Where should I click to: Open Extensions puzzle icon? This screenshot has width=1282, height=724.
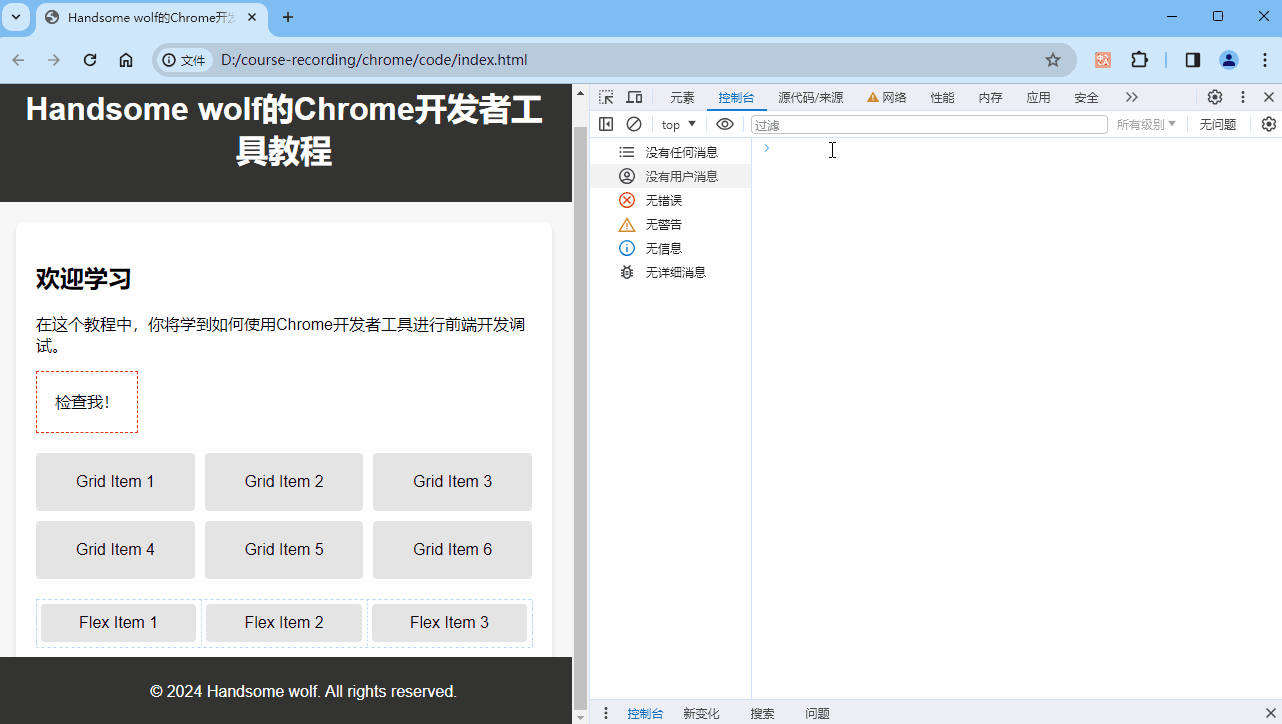pos(1139,60)
